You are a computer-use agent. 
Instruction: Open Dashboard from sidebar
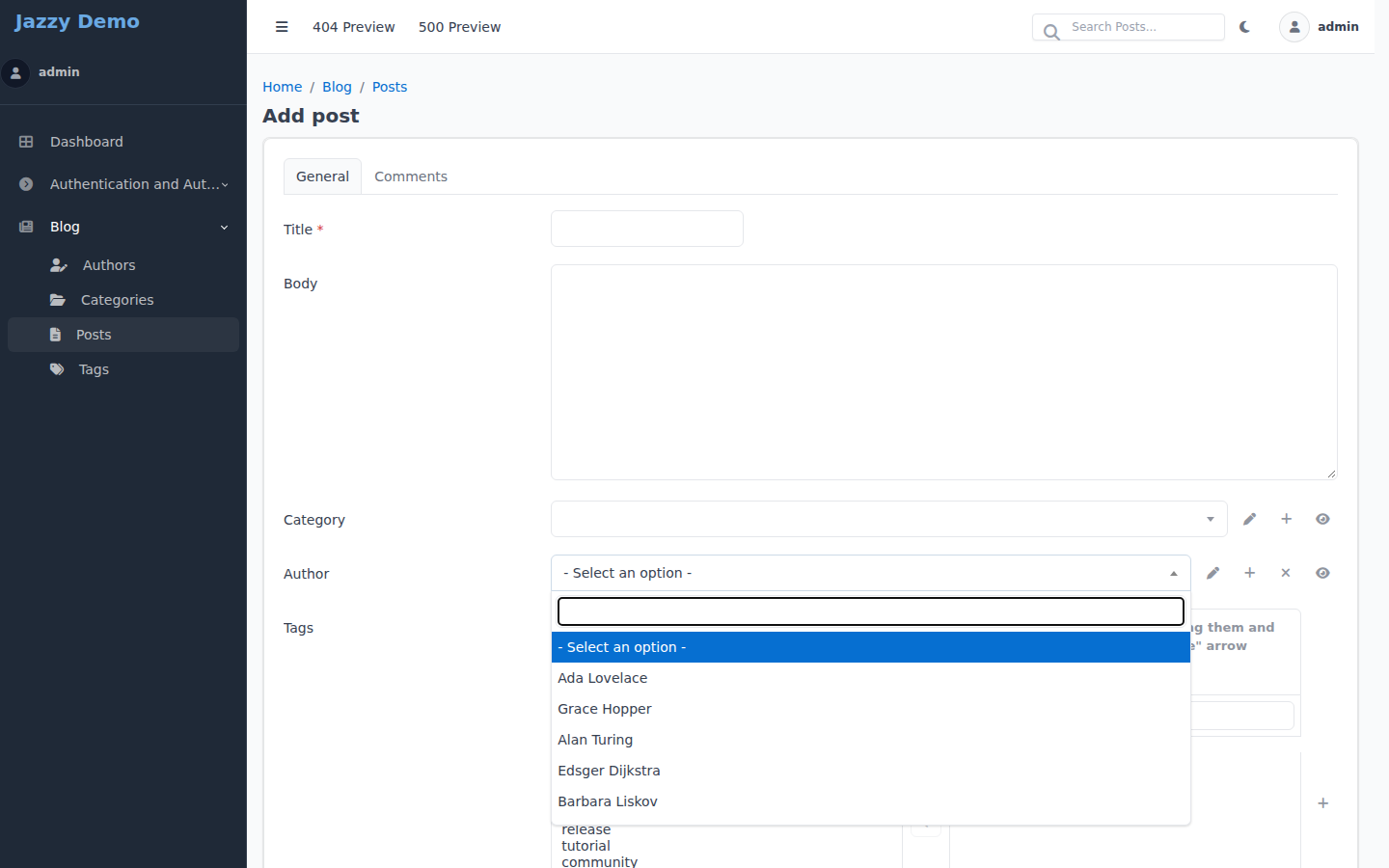click(x=123, y=142)
